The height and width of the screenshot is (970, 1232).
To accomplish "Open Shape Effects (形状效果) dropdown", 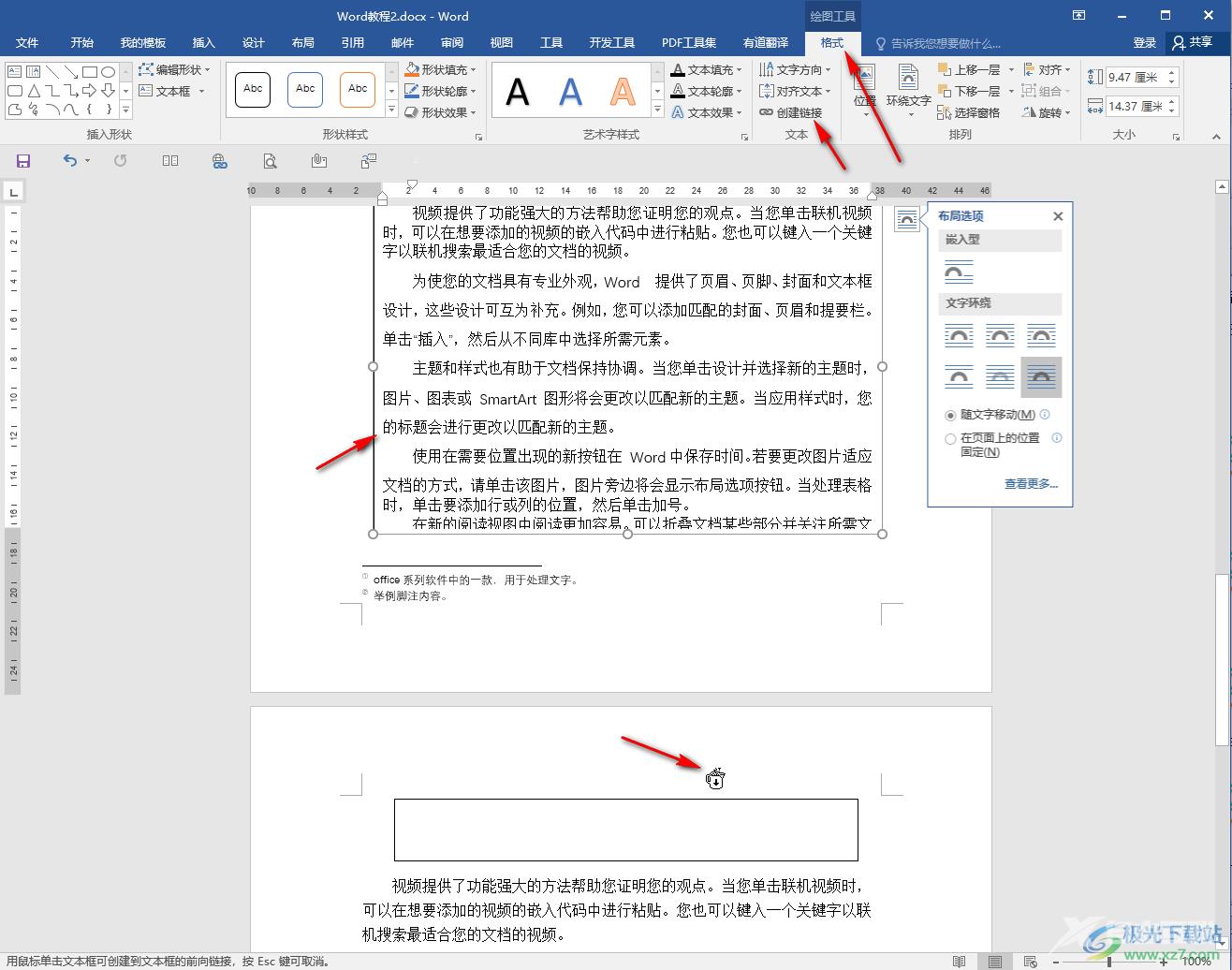I will [x=441, y=112].
